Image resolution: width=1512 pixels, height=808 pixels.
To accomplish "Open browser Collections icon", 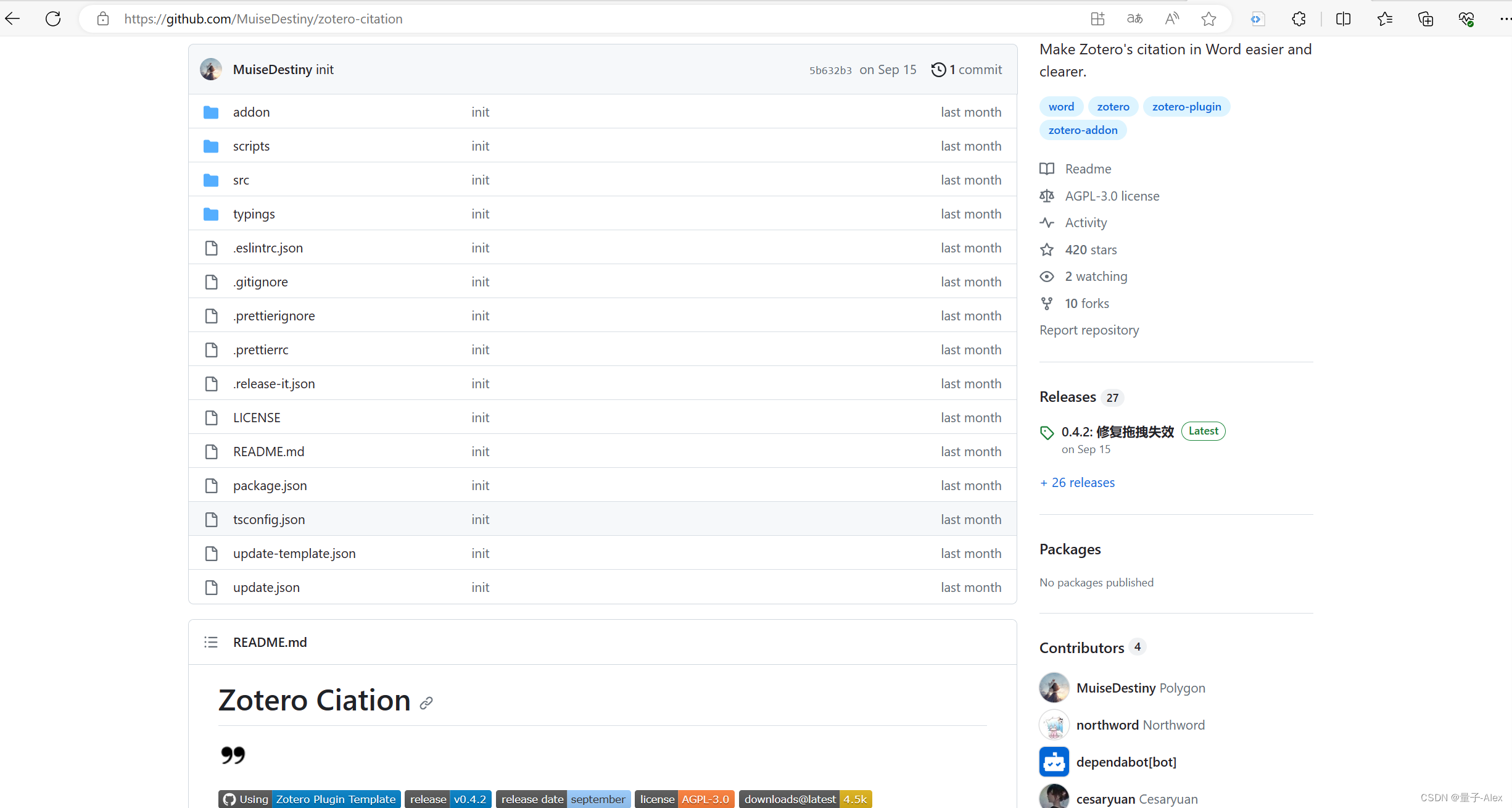I will [x=1425, y=19].
